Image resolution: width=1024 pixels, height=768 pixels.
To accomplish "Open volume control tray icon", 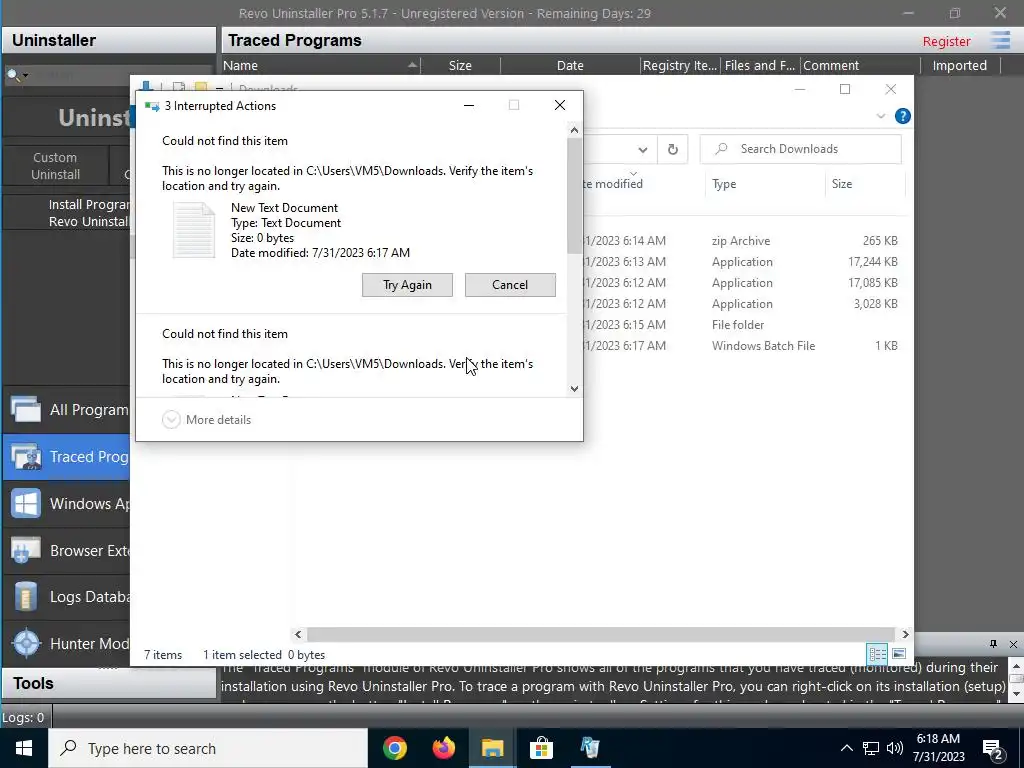I will [x=895, y=748].
